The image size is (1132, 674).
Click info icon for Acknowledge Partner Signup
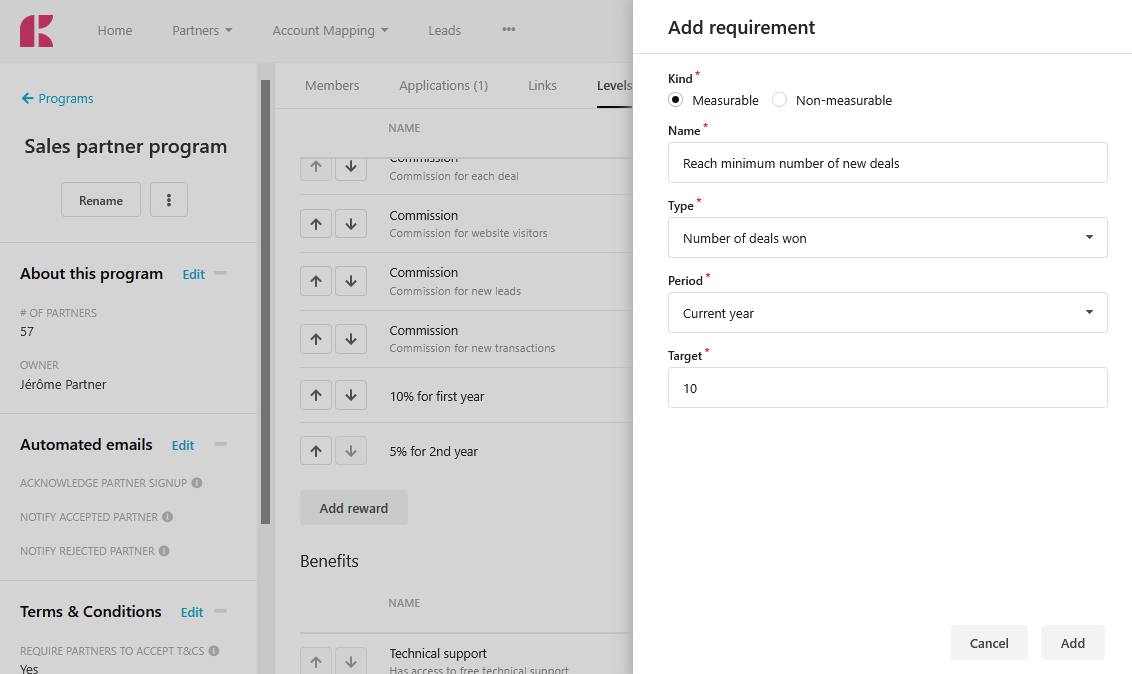point(197,483)
